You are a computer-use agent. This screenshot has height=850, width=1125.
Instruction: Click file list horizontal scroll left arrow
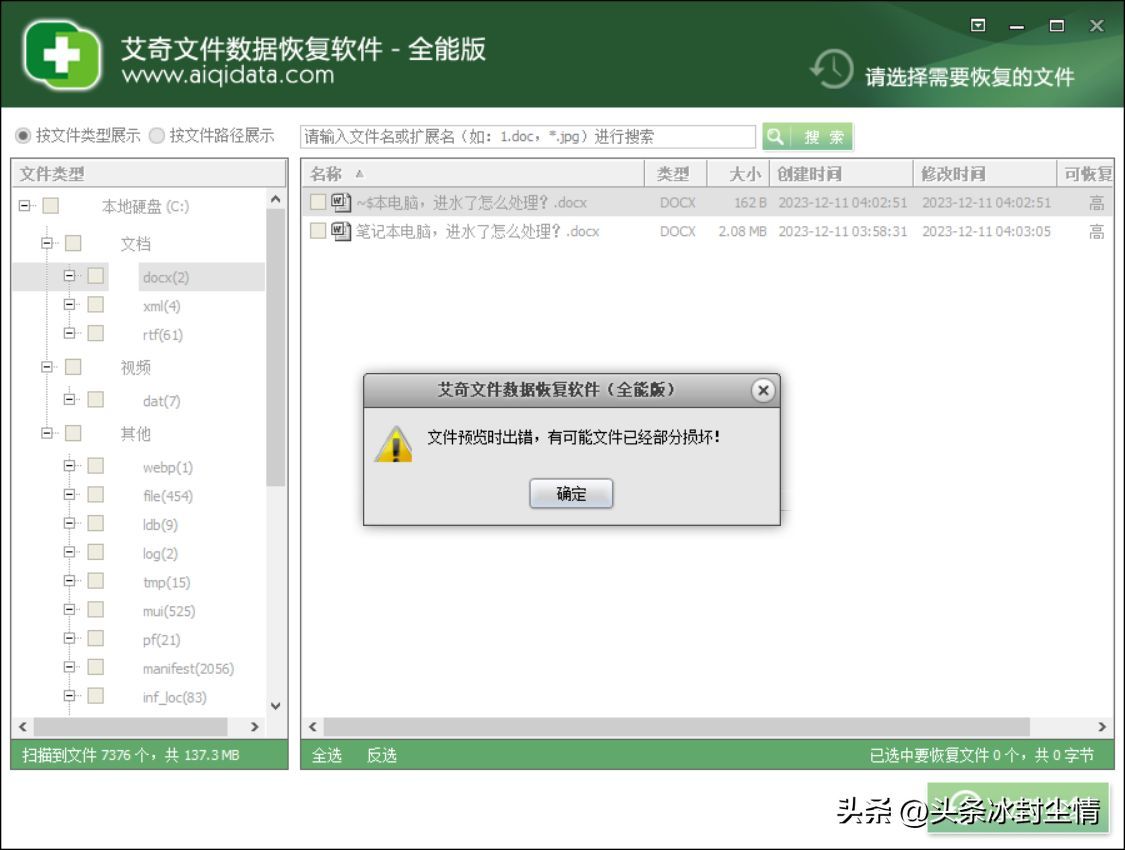pyautogui.click(x=313, y=727)
